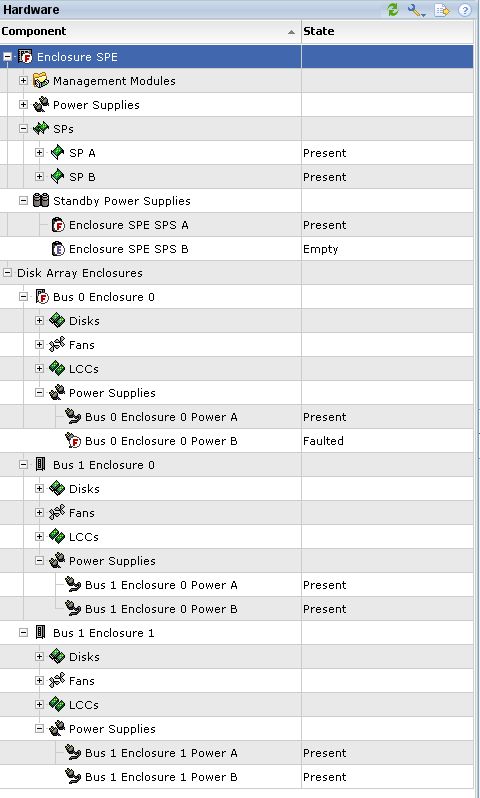Select the Enclosure SPE root row
Screen dimensions: 480x798
(237, 56)
